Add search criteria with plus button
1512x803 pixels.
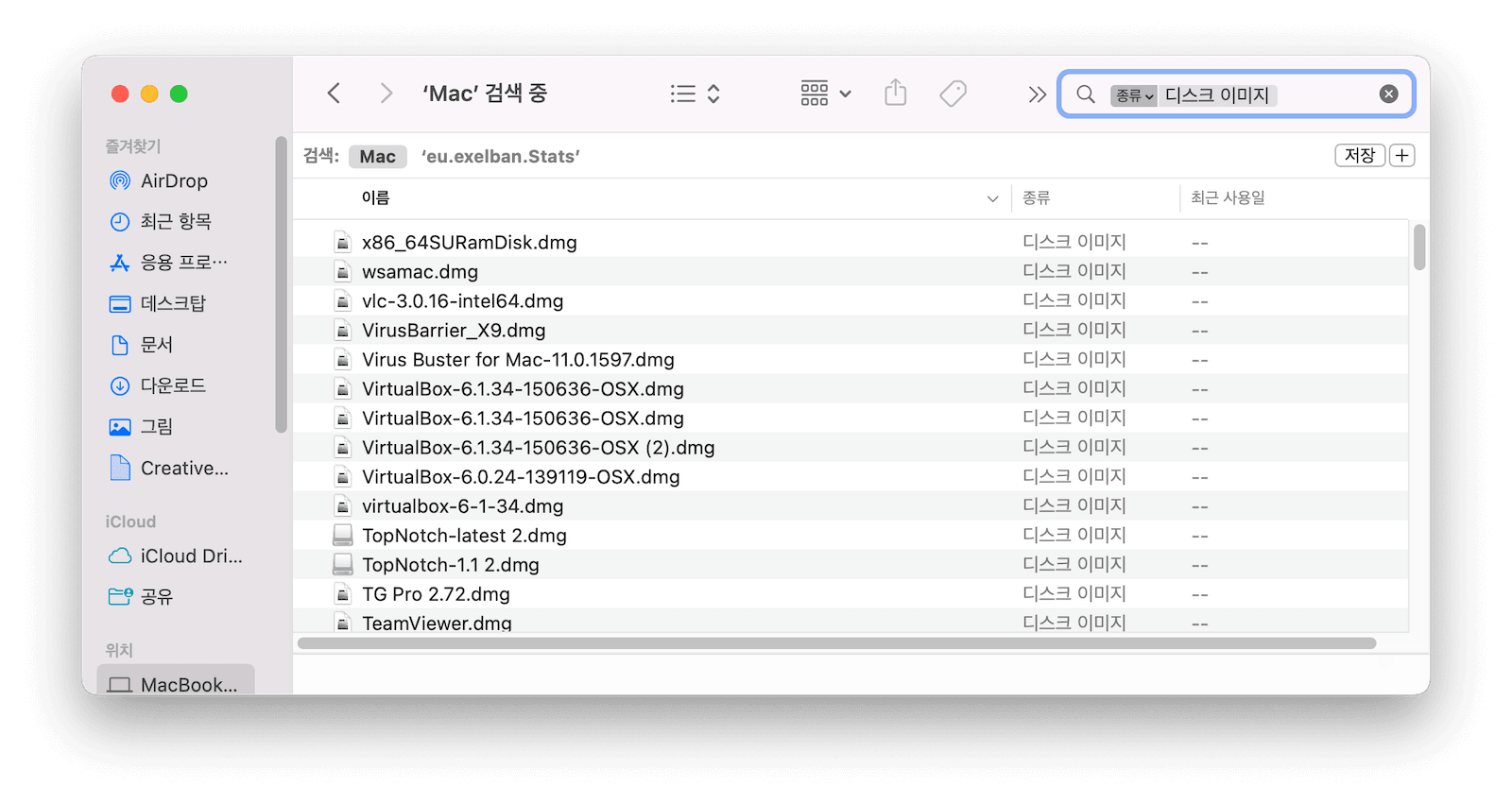1402,156
